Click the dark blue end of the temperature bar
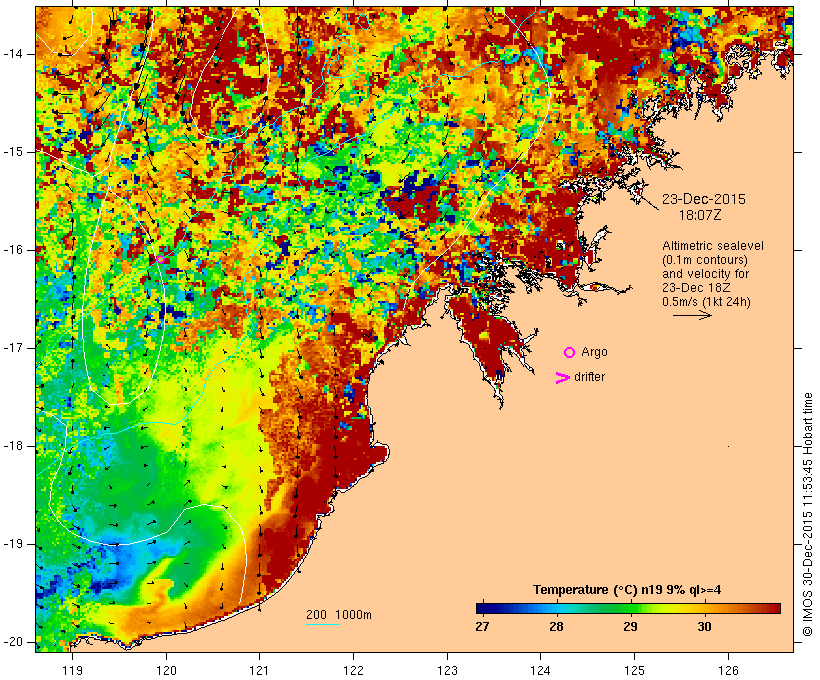Viewport: 820px width, 680px height. click(x=481, y=608)
